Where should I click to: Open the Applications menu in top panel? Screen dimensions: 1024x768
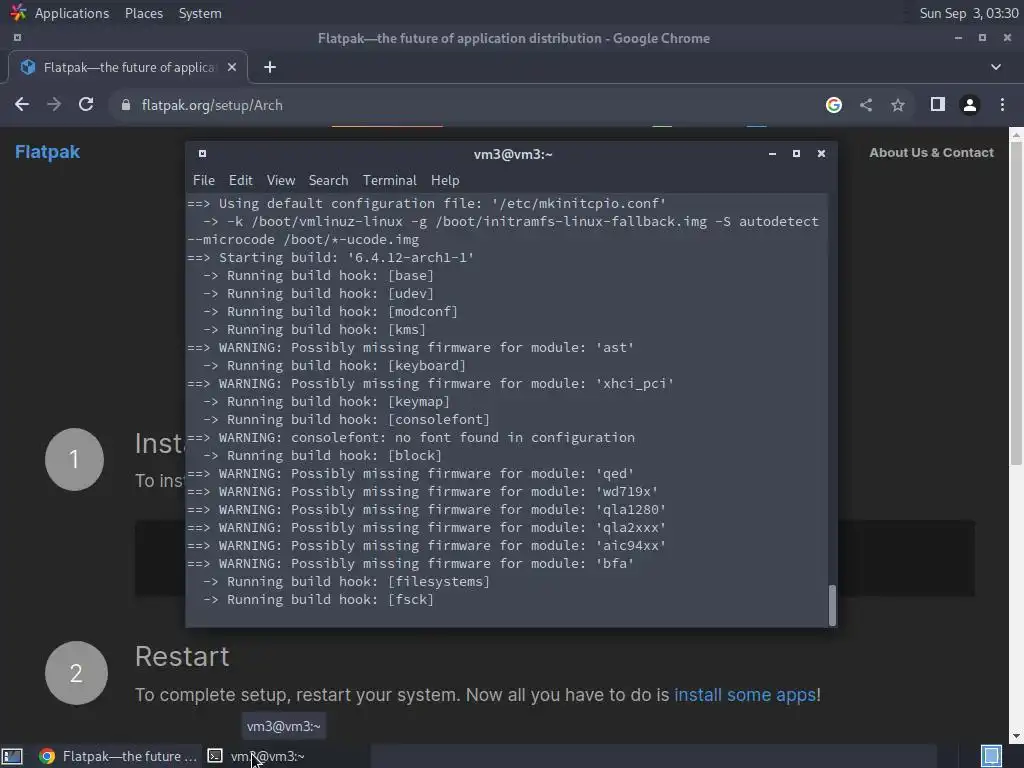click(x=72, y=13)
